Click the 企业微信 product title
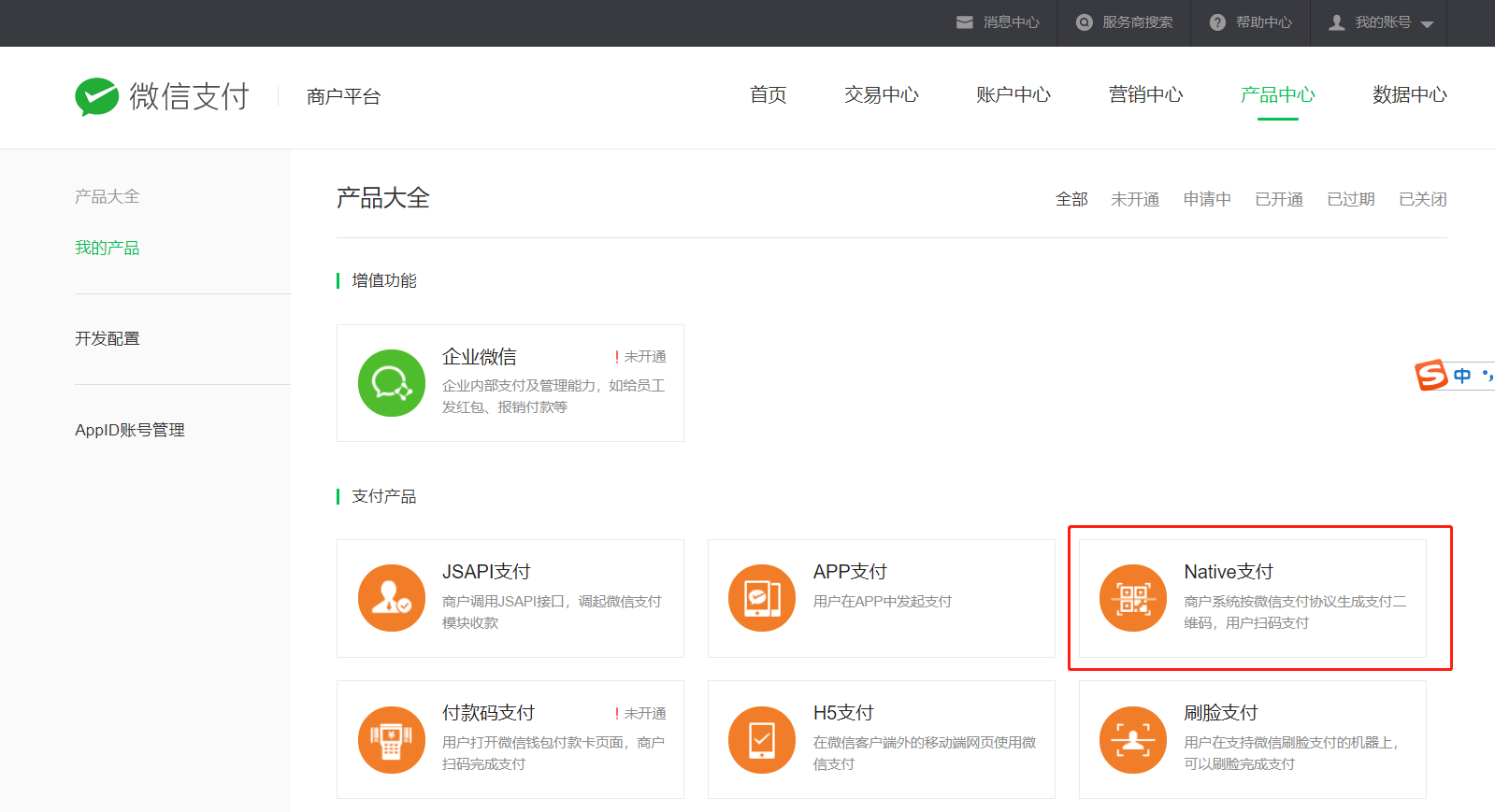Image resolution: width=1495 pixels, height=812 pixels. coord(480,357)
